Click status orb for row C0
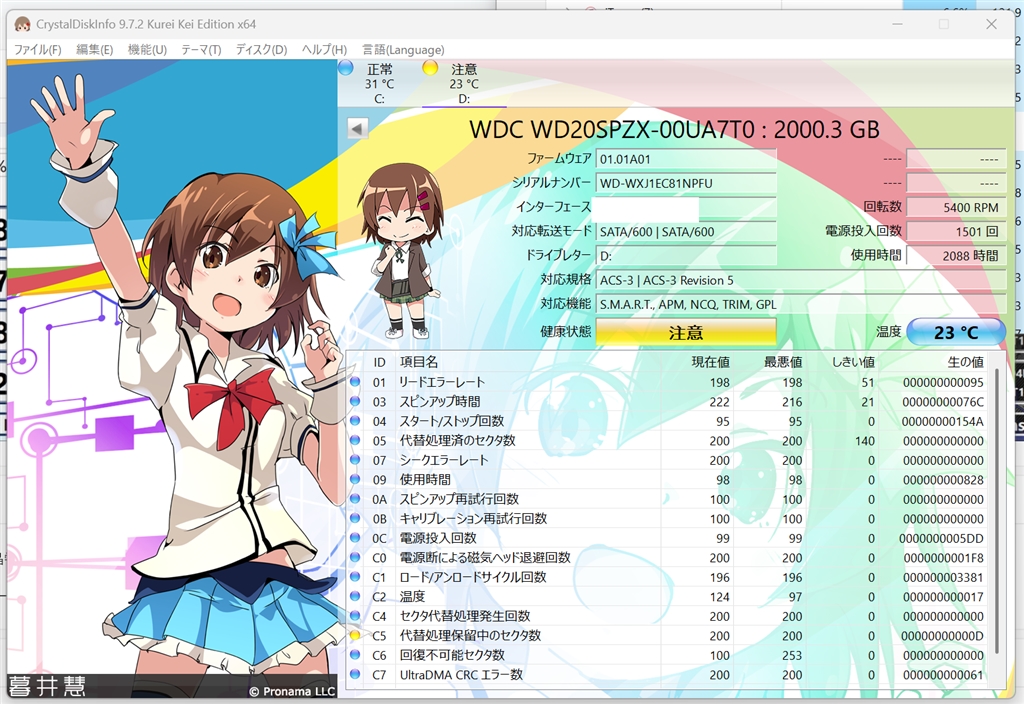The width and height of the screenshot is (1024, 704). [x=355, y=557]
